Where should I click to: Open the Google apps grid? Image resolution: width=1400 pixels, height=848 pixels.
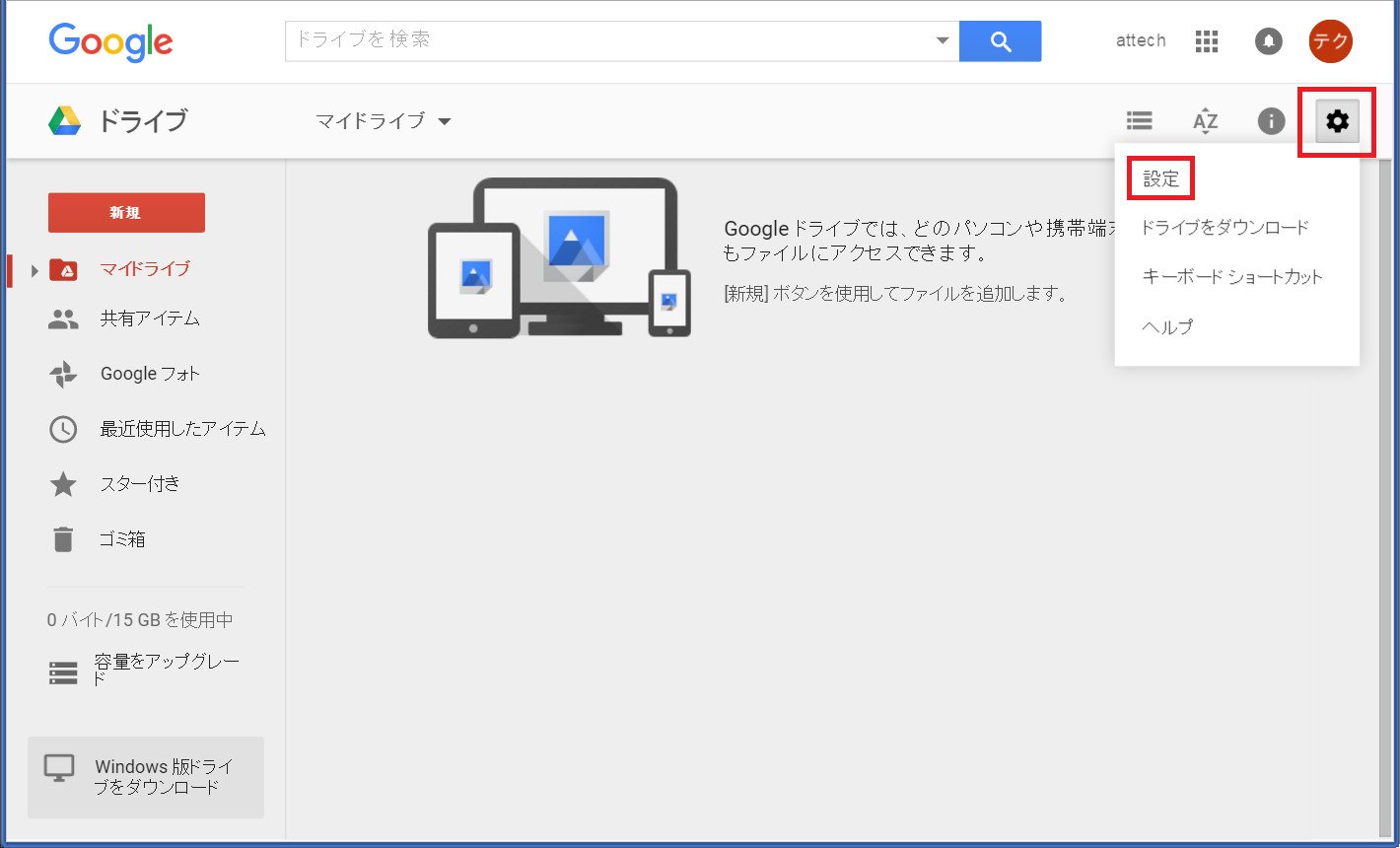pyautogui.click(x=1207, y=41)
